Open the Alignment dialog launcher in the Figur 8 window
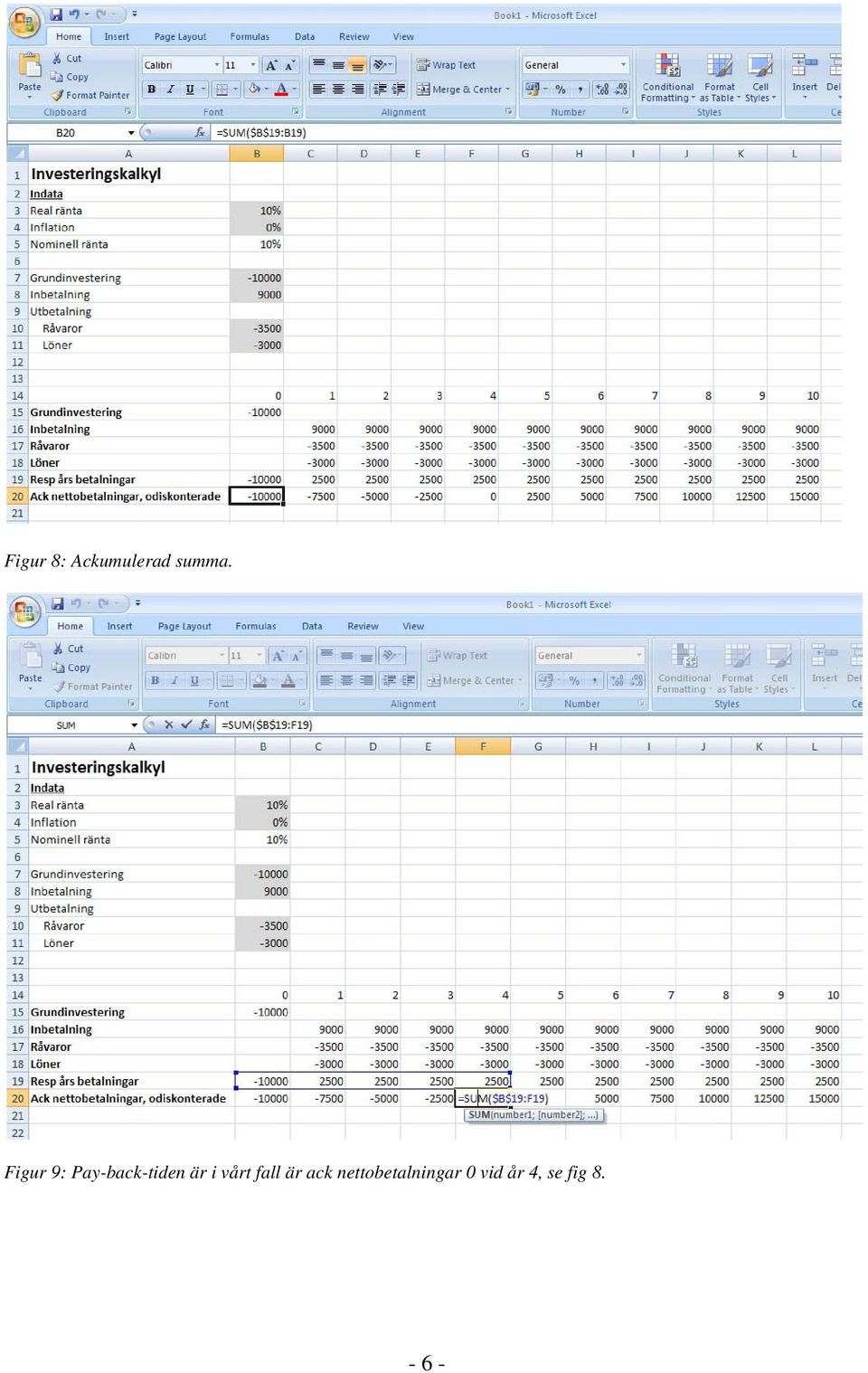Viewport: 868px width, 1373px height. (509, 112)
